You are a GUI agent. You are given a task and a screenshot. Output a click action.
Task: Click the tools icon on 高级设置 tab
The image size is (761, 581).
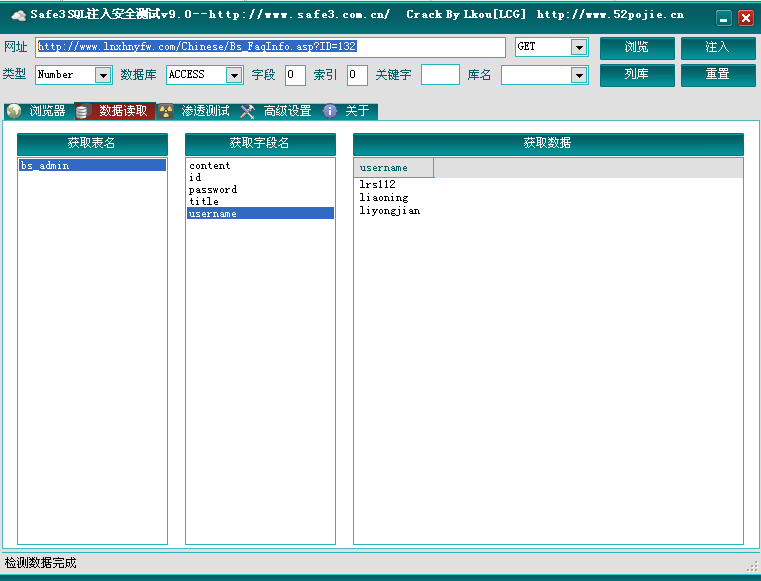tap(248, 111)
